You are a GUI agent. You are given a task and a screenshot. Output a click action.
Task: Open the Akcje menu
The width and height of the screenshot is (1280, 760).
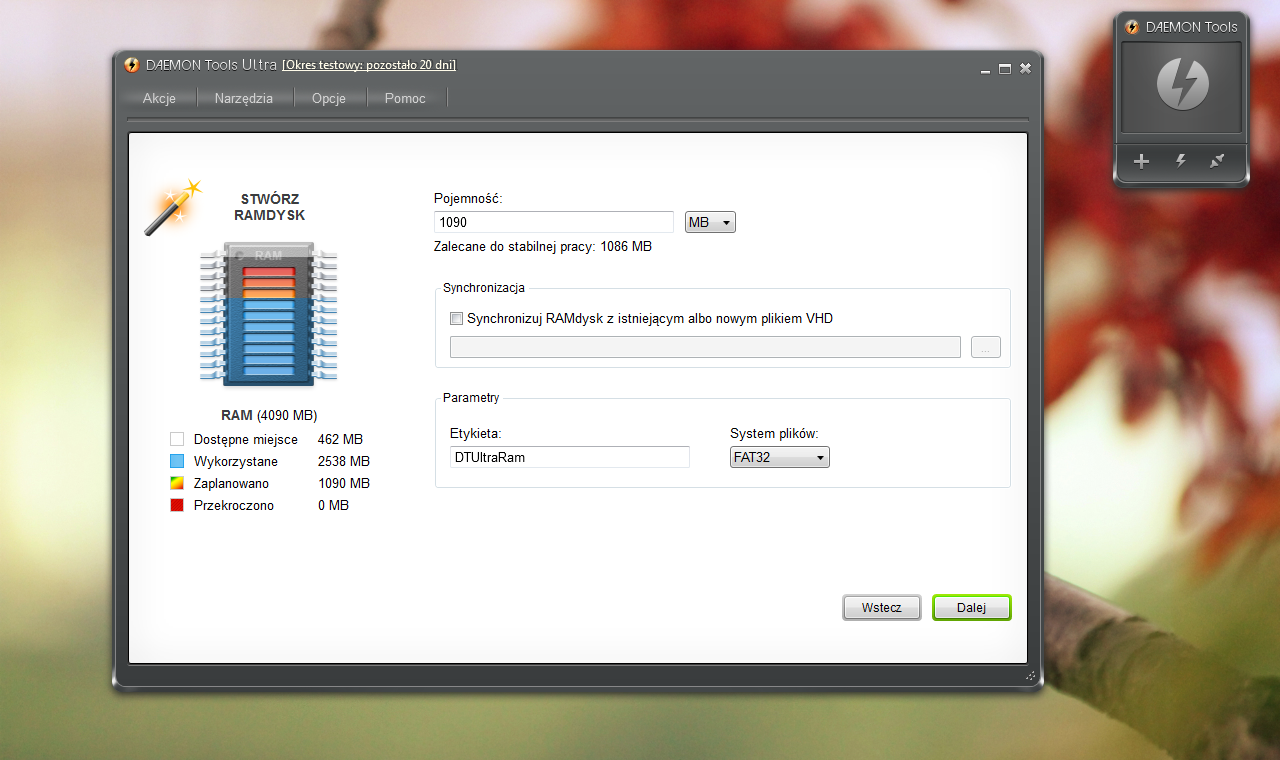159,98
